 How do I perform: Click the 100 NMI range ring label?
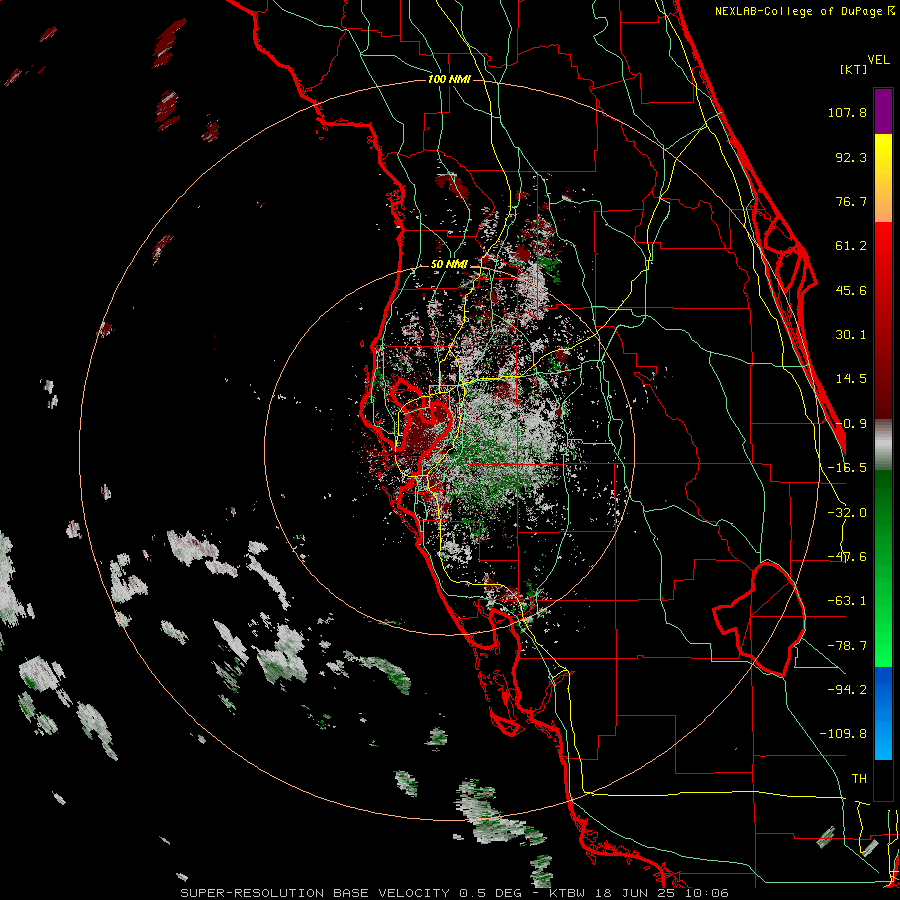(449, 79)
